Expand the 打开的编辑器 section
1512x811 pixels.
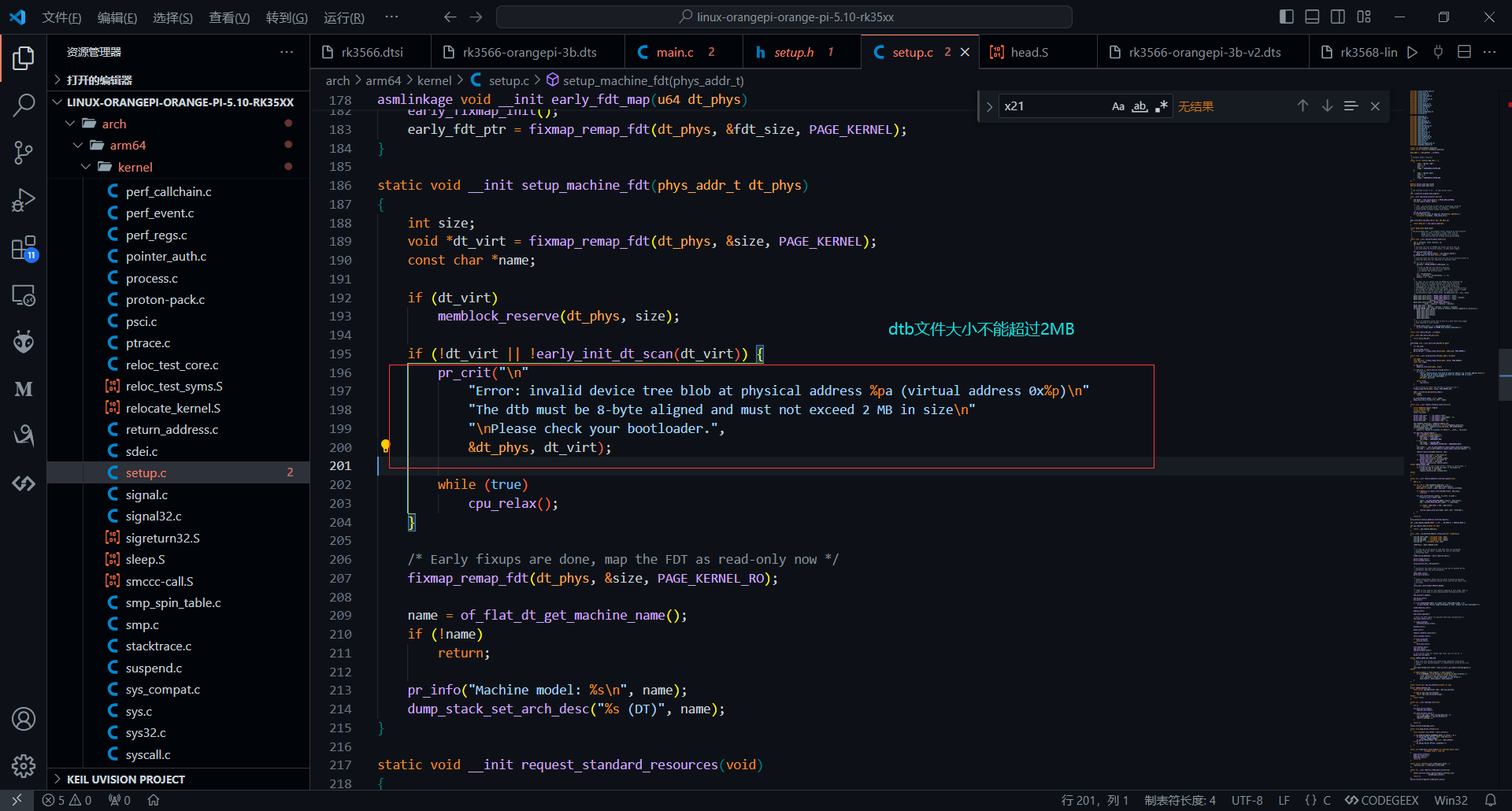(178, 80)
